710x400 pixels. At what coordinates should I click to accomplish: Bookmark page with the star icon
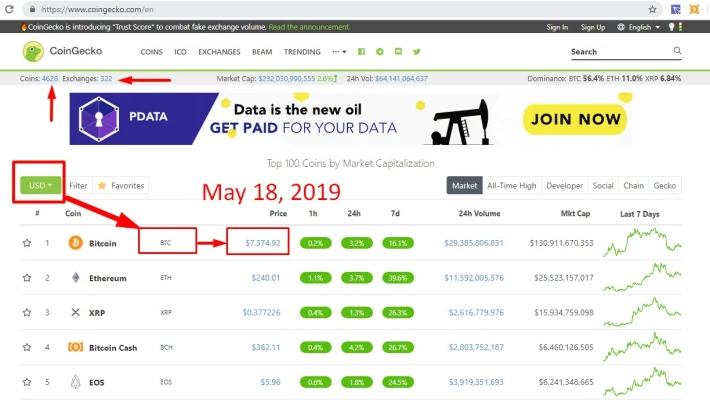tap(652, 9)
